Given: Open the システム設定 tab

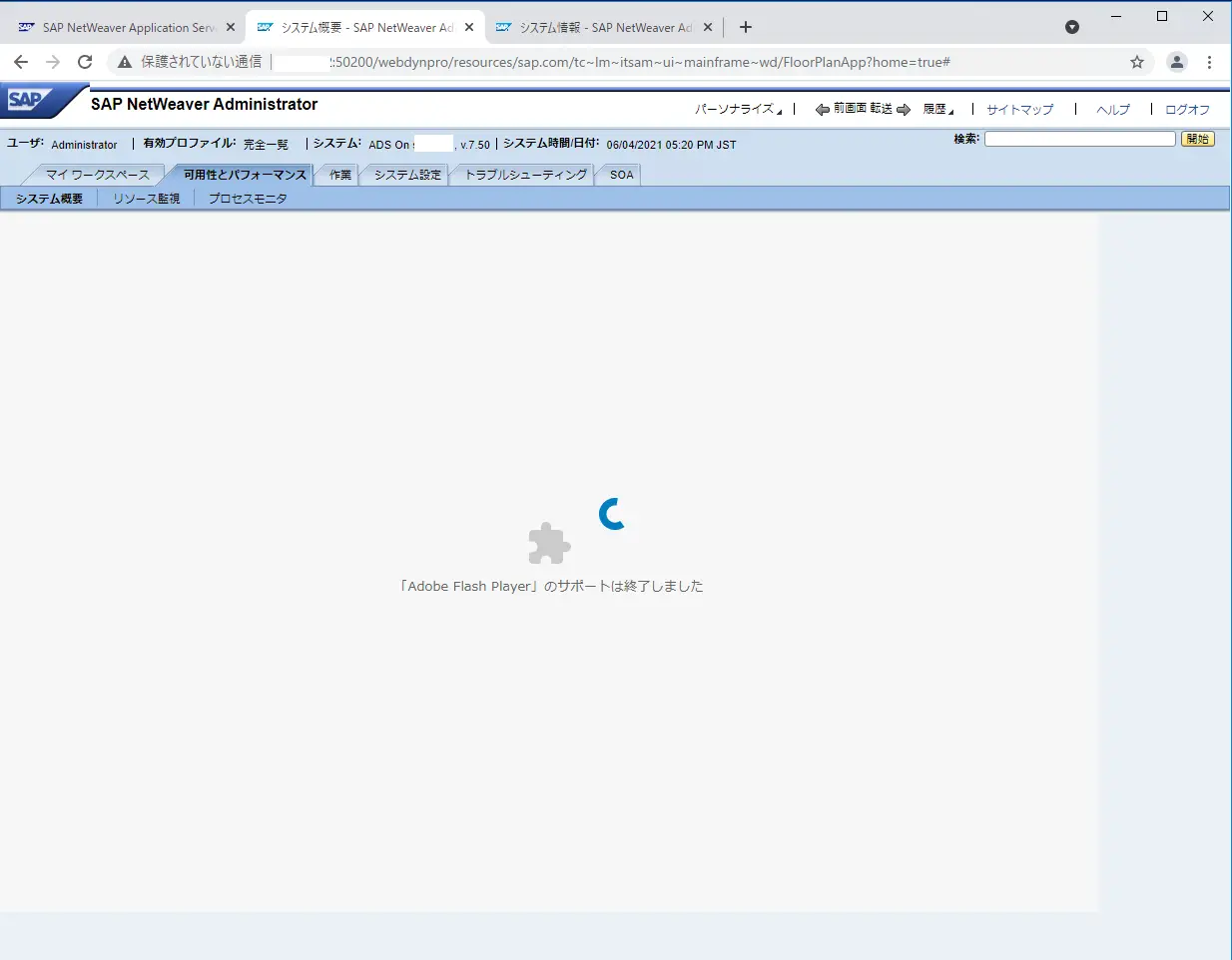Looking at the screenshot, I should [x=407, y=175].
